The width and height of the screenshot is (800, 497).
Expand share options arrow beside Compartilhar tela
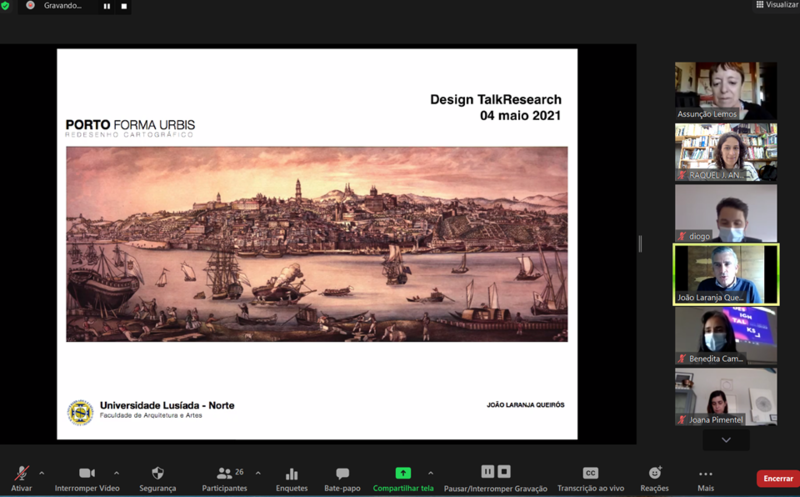click(x=431, y=474)
